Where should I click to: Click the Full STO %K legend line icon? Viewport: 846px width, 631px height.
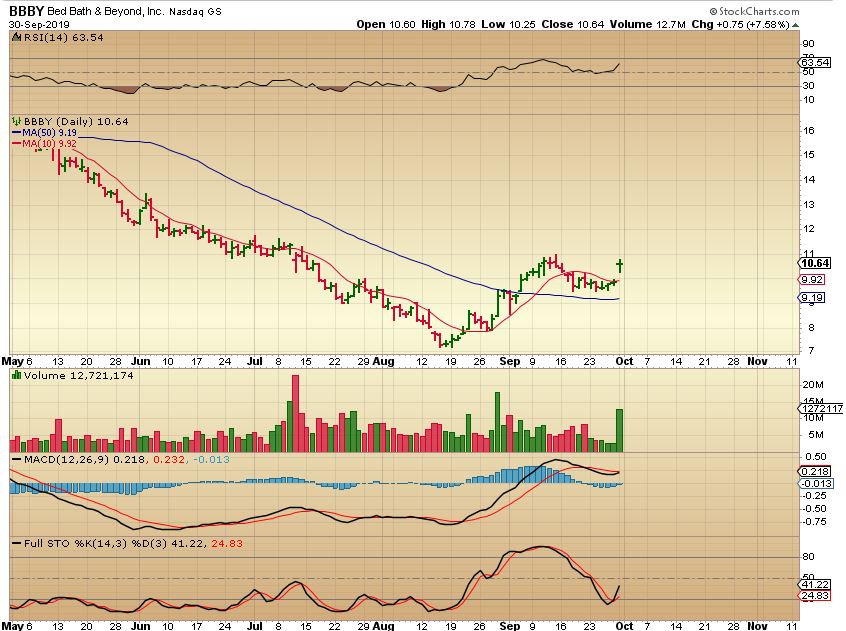tap(15, 543)
